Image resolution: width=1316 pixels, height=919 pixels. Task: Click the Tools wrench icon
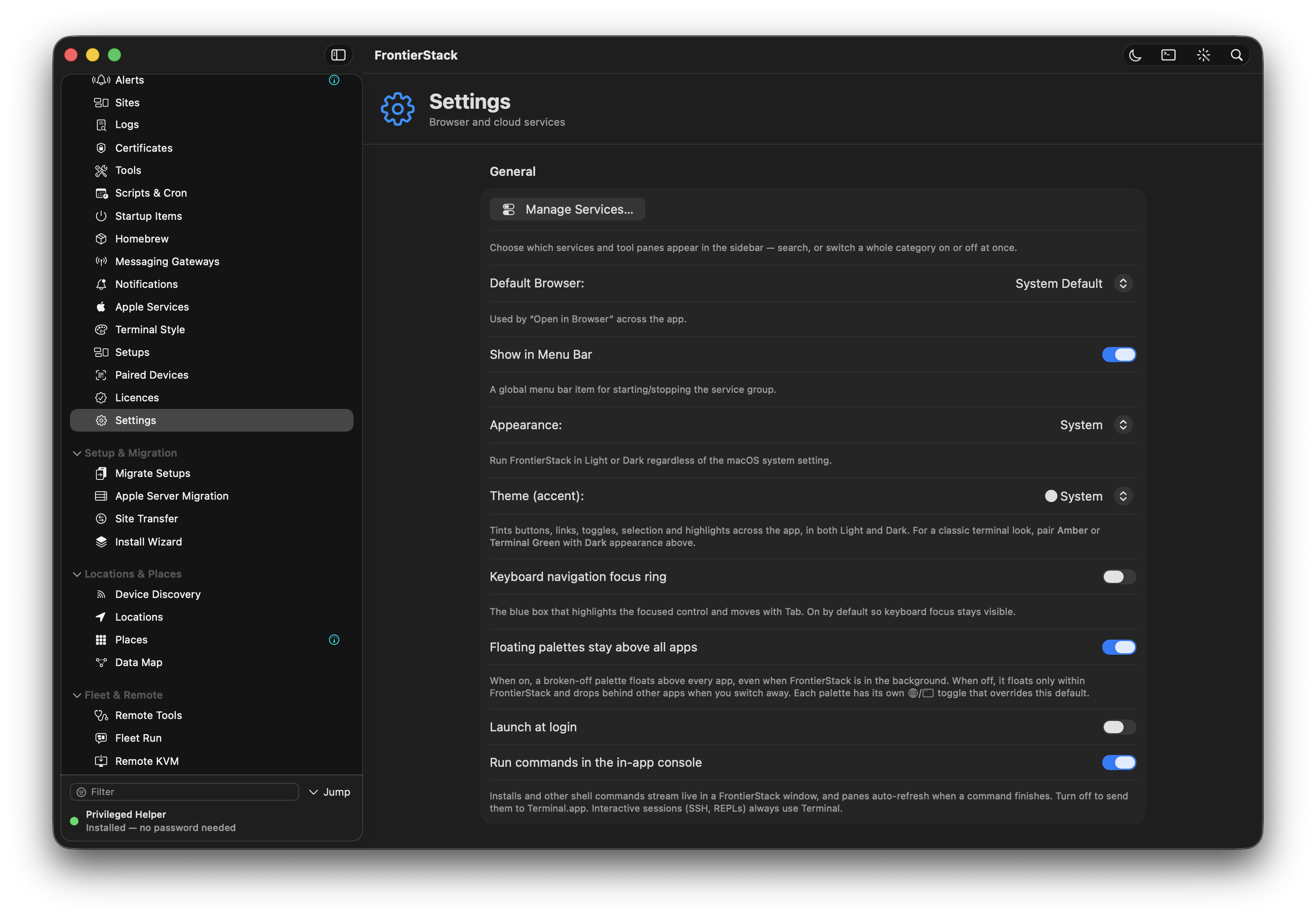coord(101,170)
